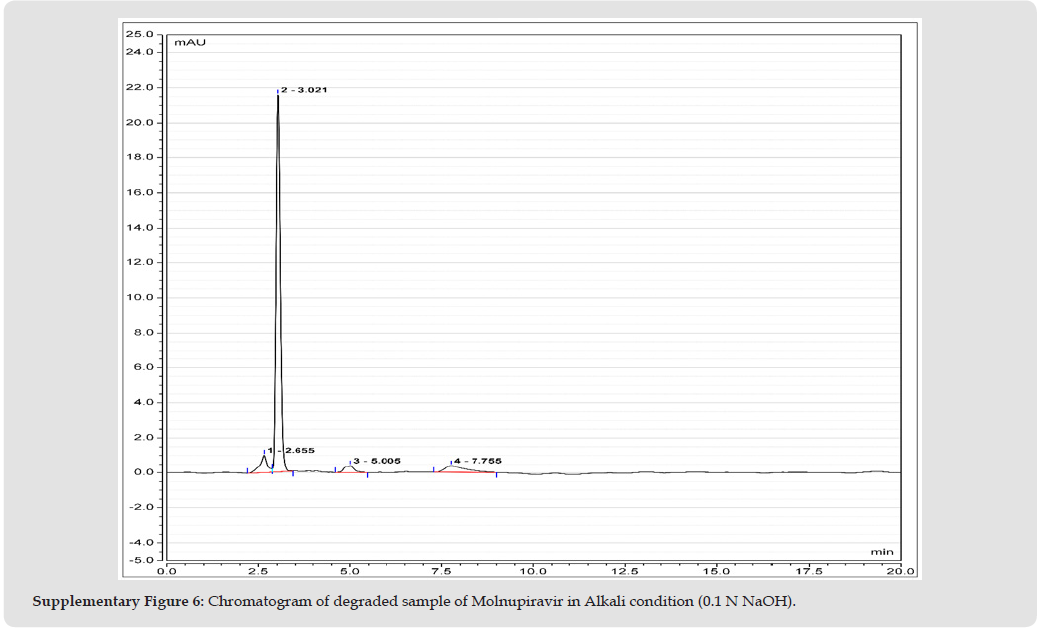Click the peak label '3 - 5.005'

point(377,461)
